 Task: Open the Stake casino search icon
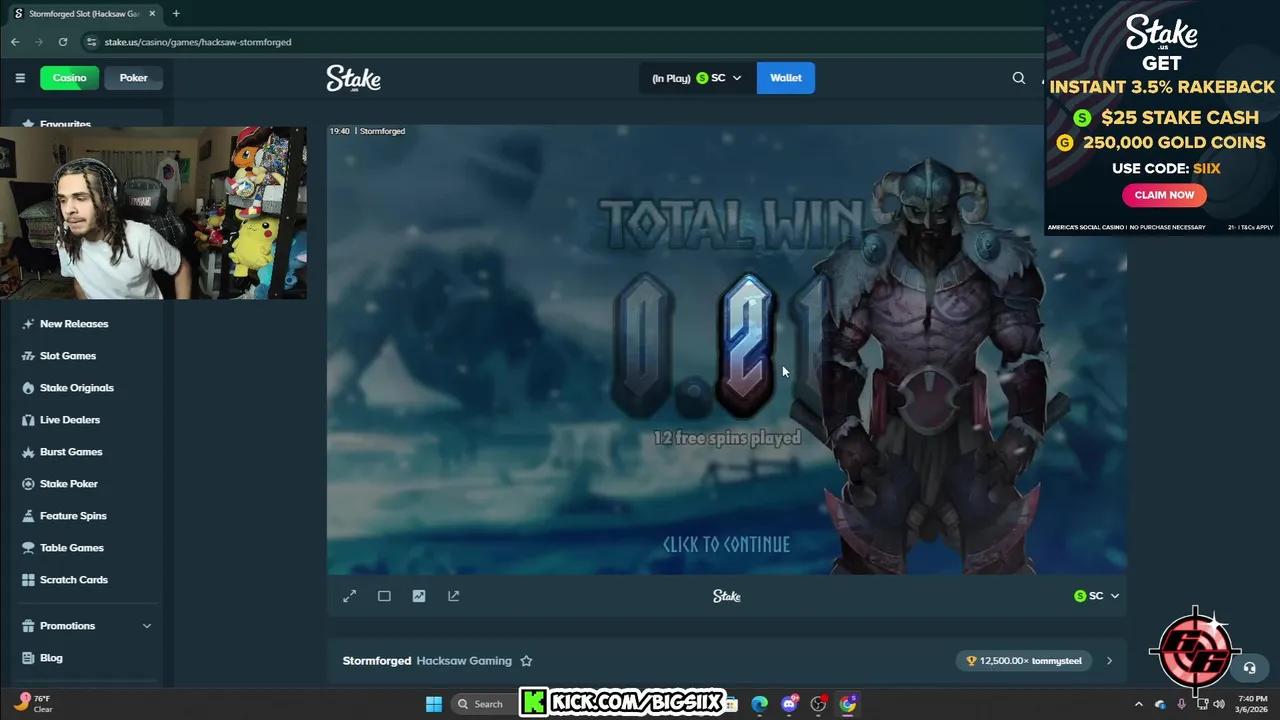(1018, 77)
